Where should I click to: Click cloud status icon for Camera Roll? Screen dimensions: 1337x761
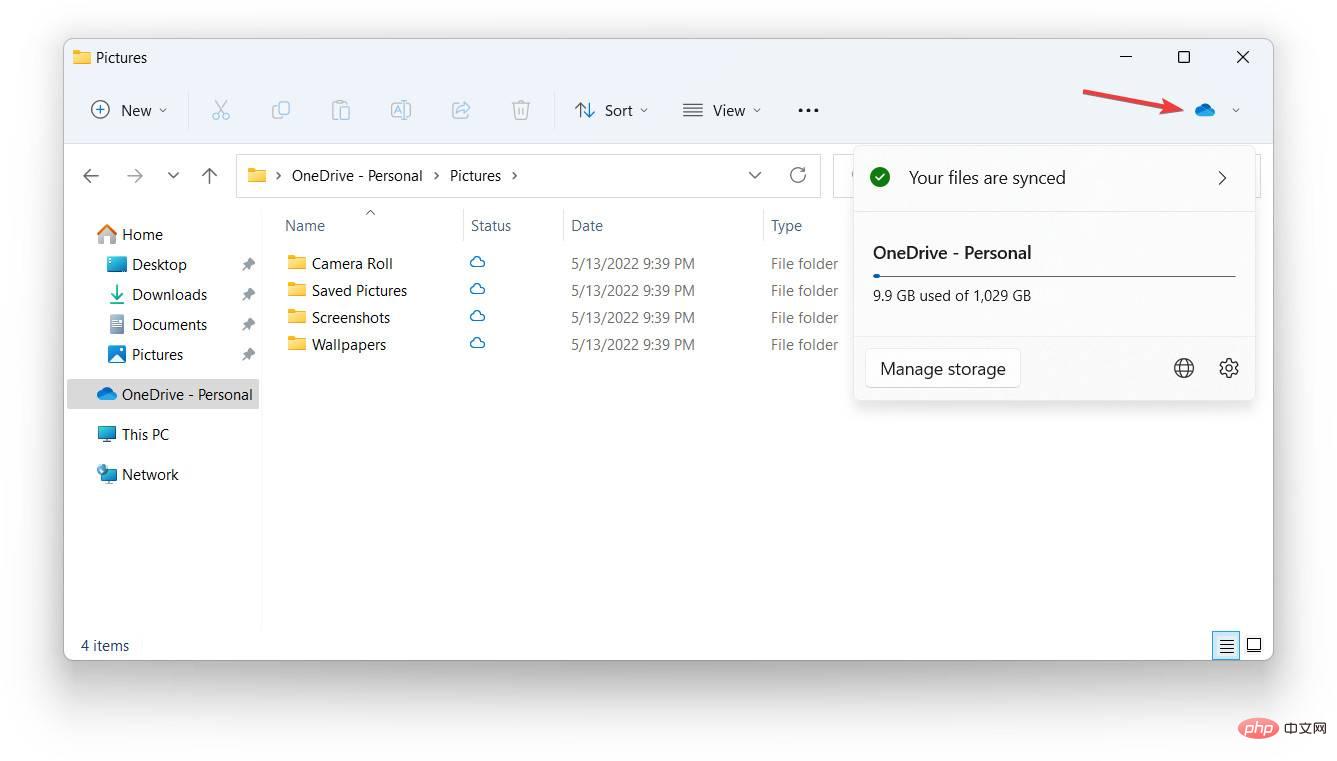tap(478, 262)
